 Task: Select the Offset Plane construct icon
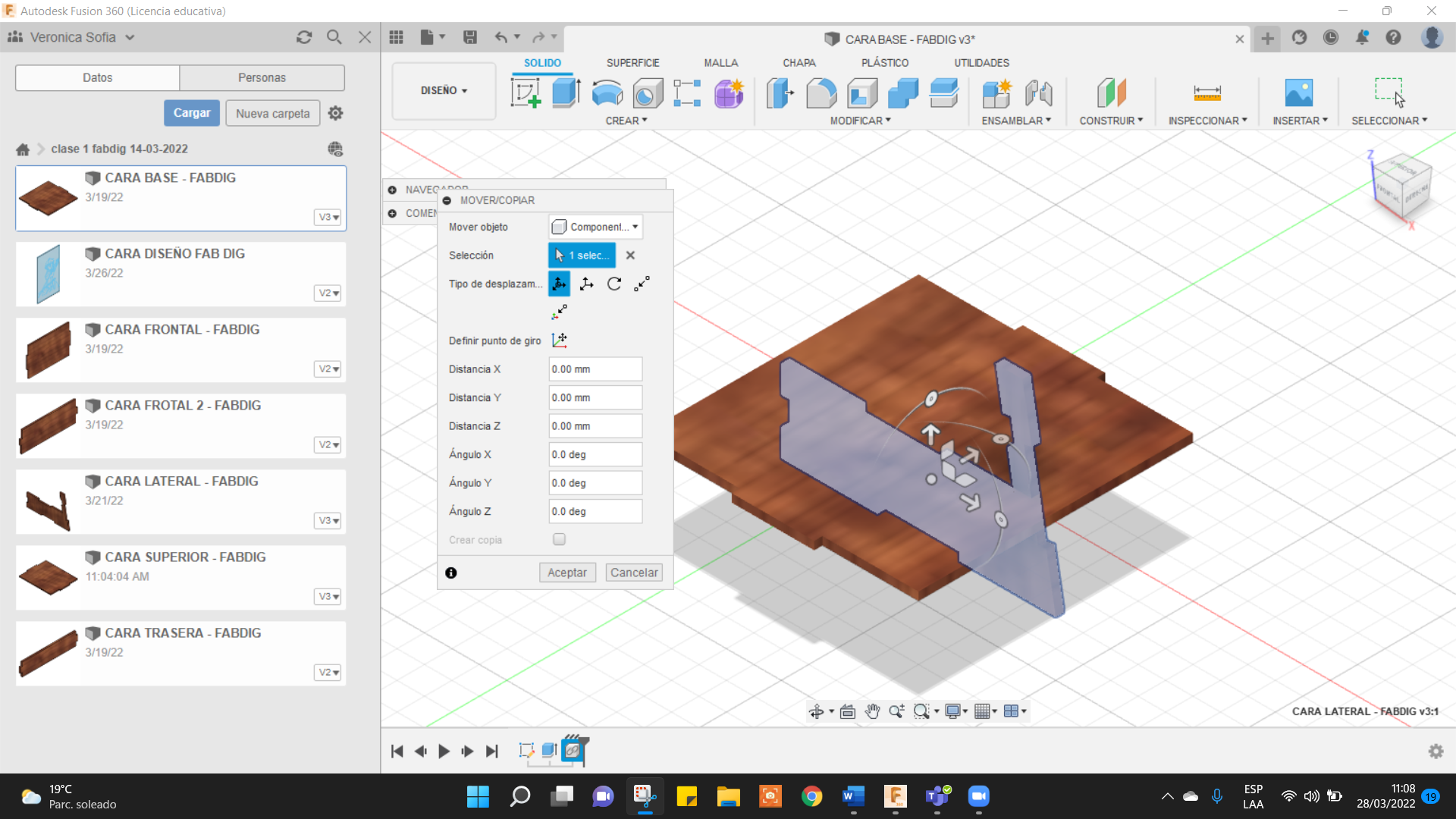pos(1111,93)
